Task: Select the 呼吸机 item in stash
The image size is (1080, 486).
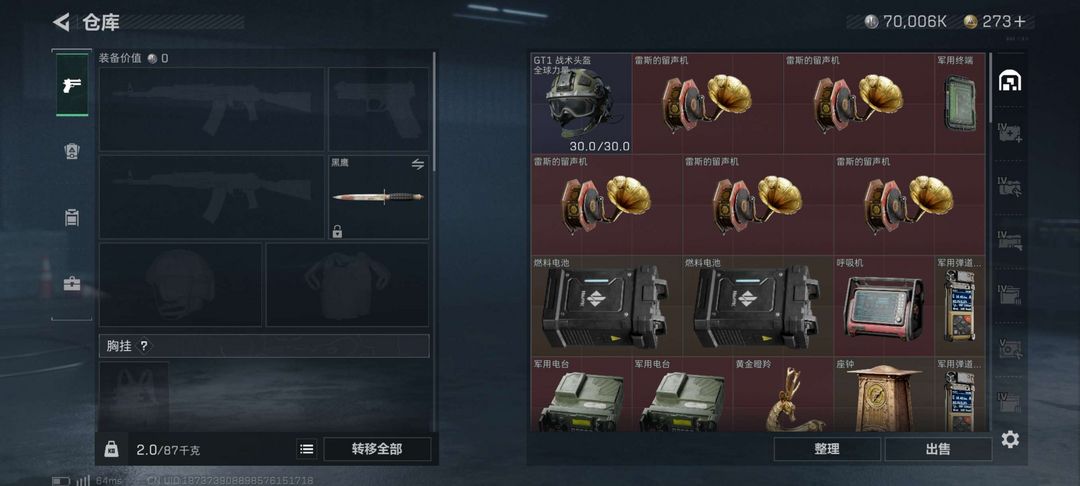Action: tap(884, 306)
